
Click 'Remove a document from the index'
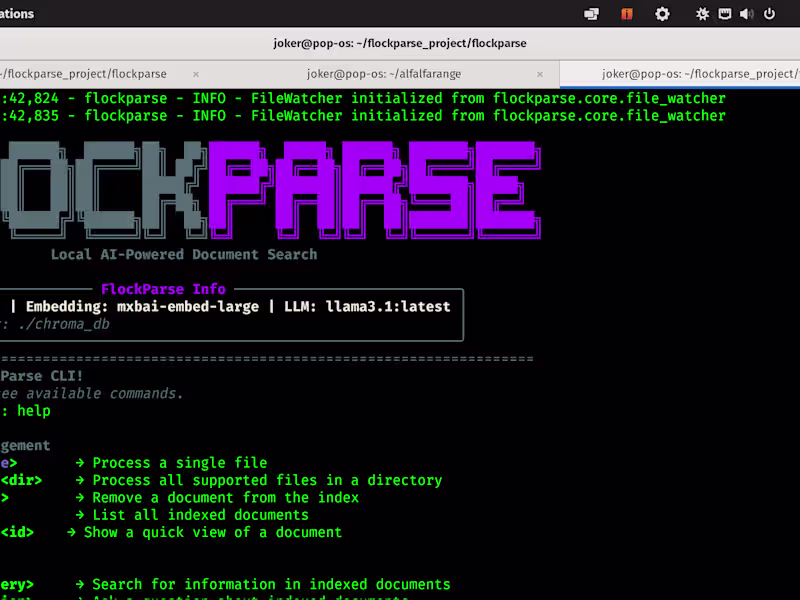(x=226, y=497)
